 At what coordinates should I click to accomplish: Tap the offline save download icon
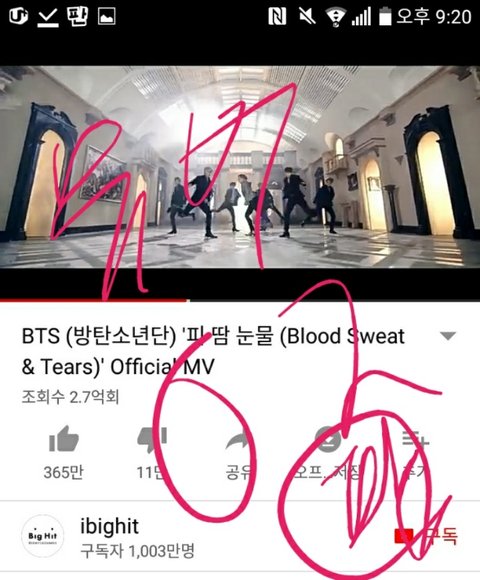point(327,439)
